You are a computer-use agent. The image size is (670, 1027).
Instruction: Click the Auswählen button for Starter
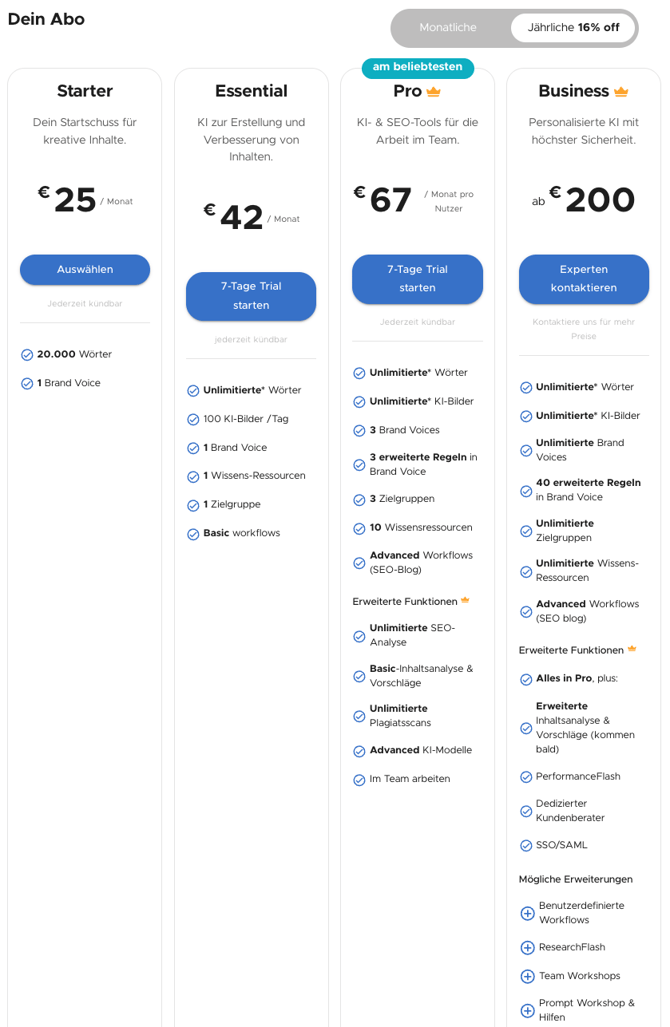point(85,269)
